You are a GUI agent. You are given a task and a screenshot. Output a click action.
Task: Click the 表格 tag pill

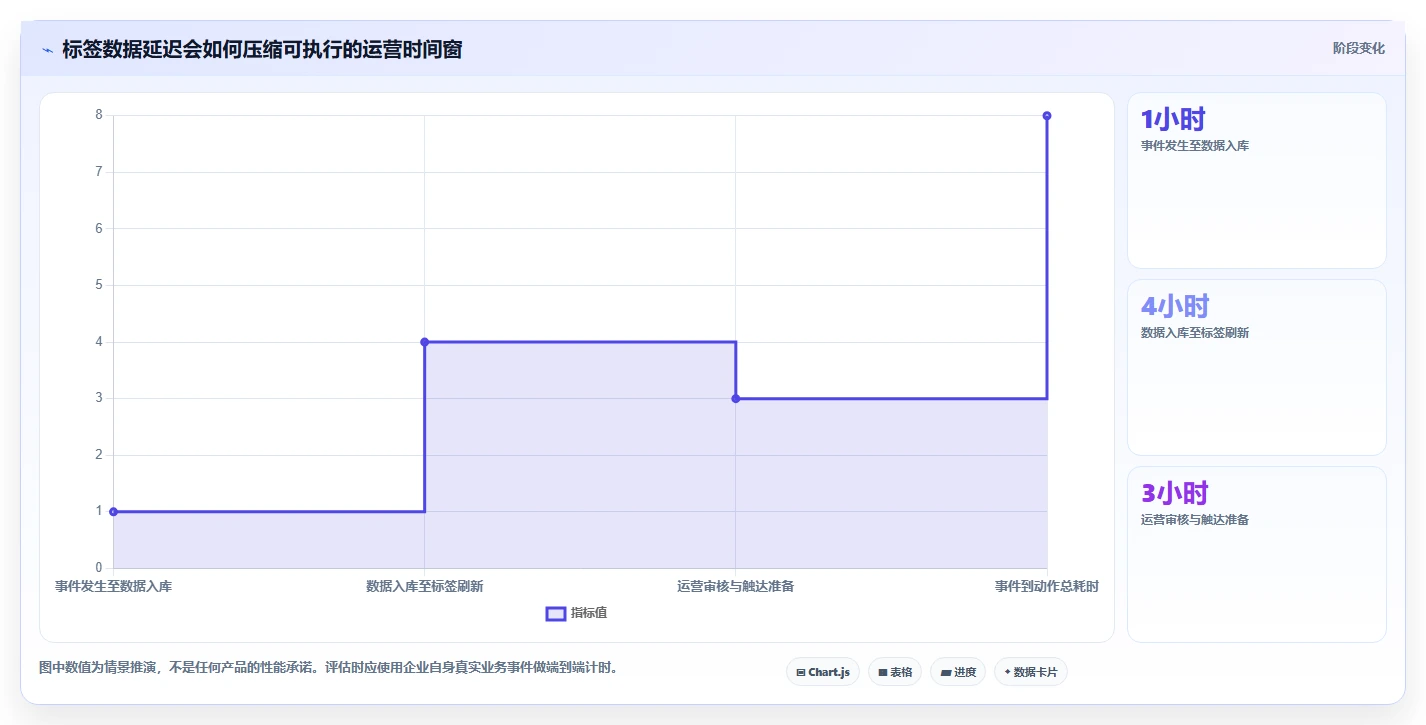point(895,672)
